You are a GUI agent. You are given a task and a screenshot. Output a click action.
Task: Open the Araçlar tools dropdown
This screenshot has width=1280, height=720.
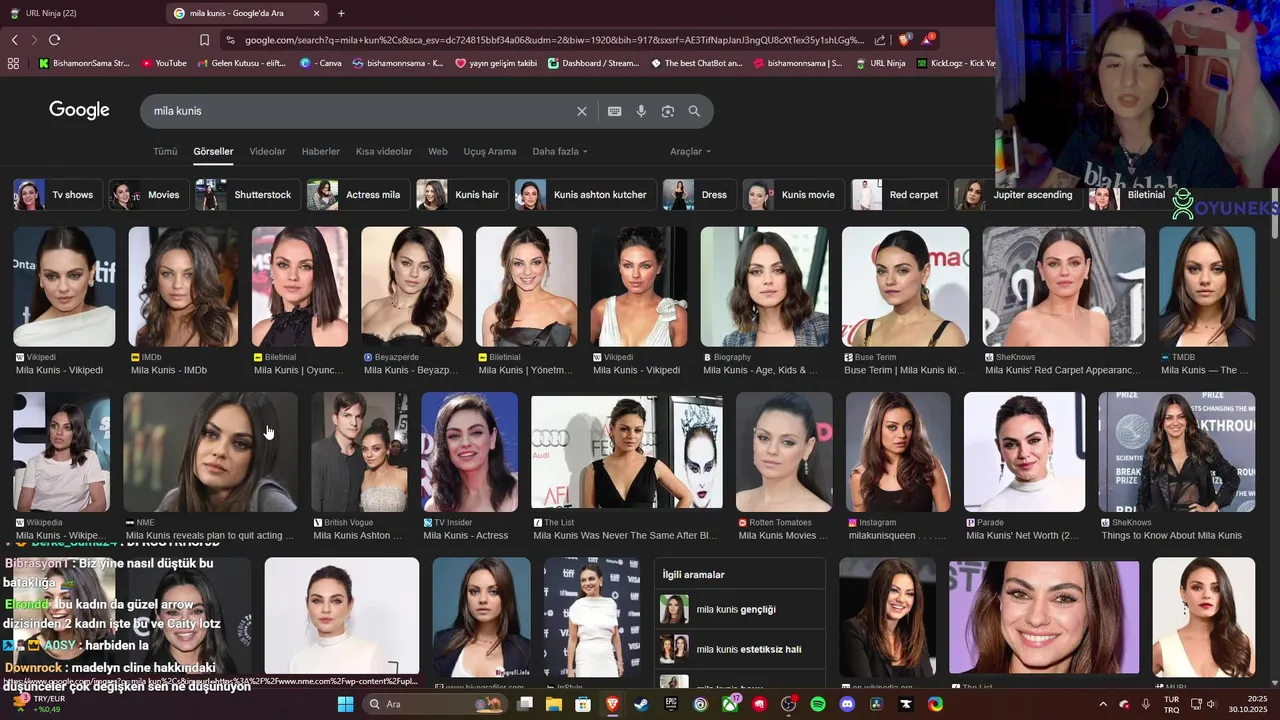690,152
